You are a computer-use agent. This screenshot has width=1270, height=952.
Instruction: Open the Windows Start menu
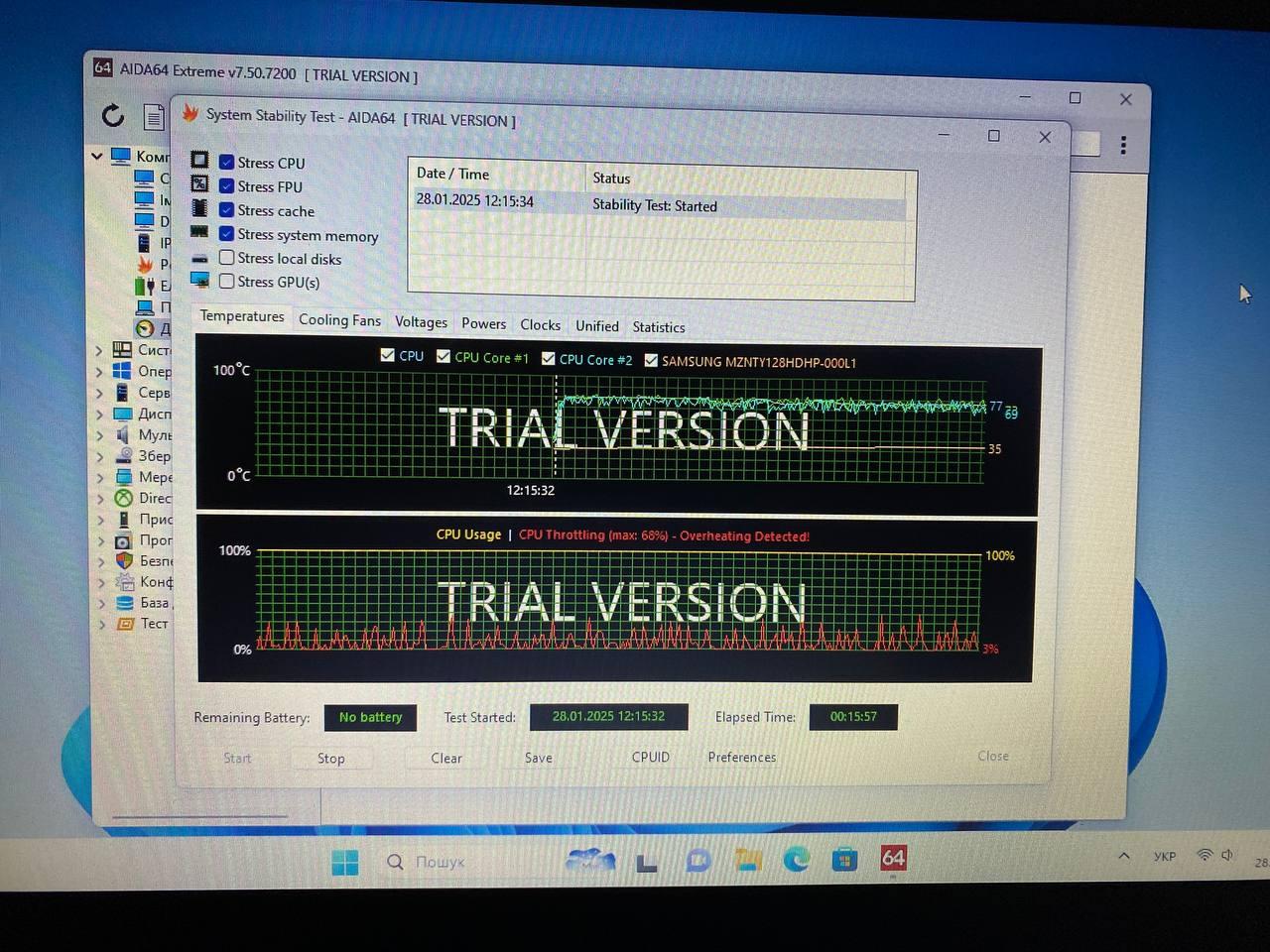[x=345, y=863]
